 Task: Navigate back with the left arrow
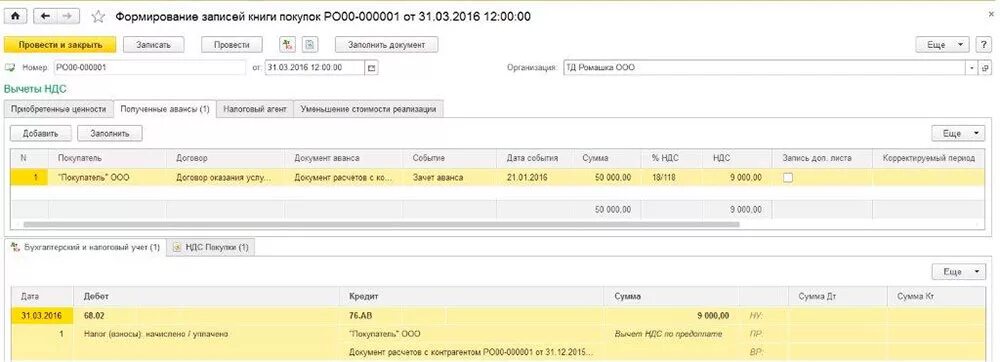click(x=45, y=17)
